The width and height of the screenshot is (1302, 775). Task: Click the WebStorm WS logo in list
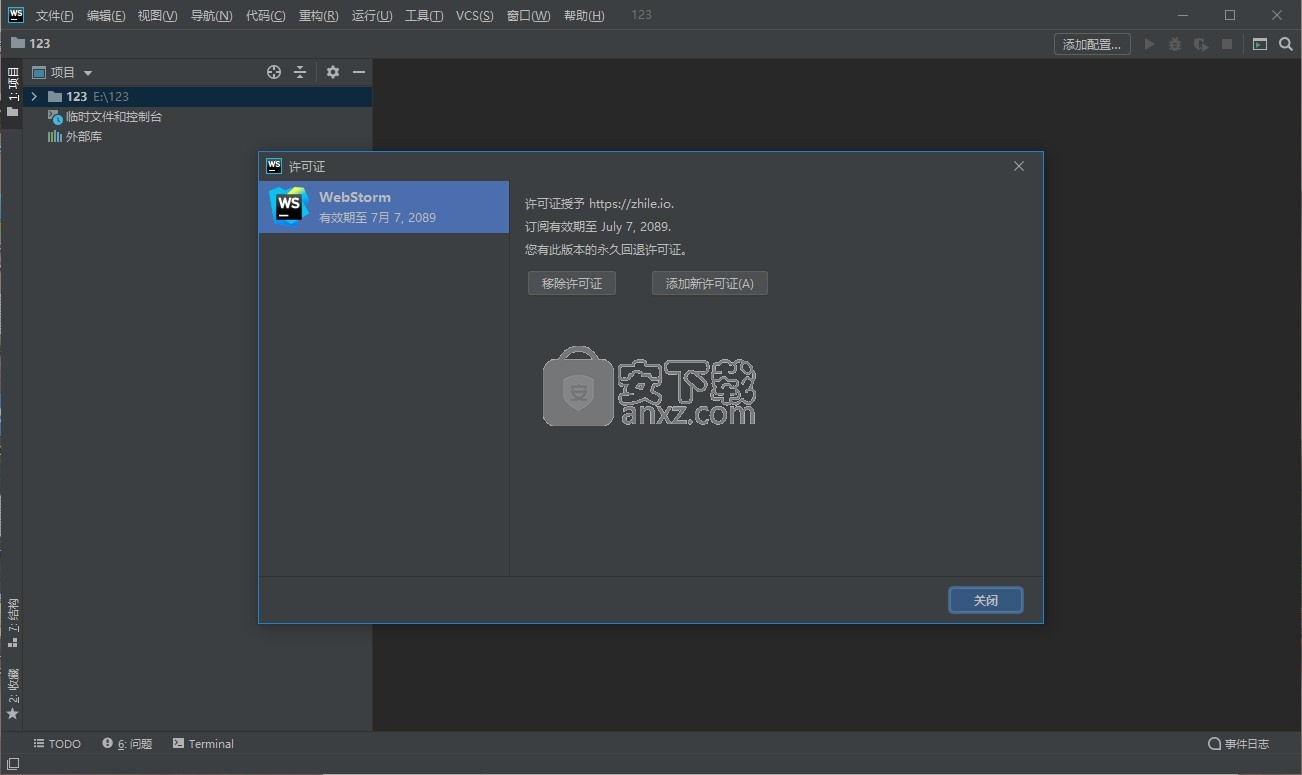tap(289, 206)
